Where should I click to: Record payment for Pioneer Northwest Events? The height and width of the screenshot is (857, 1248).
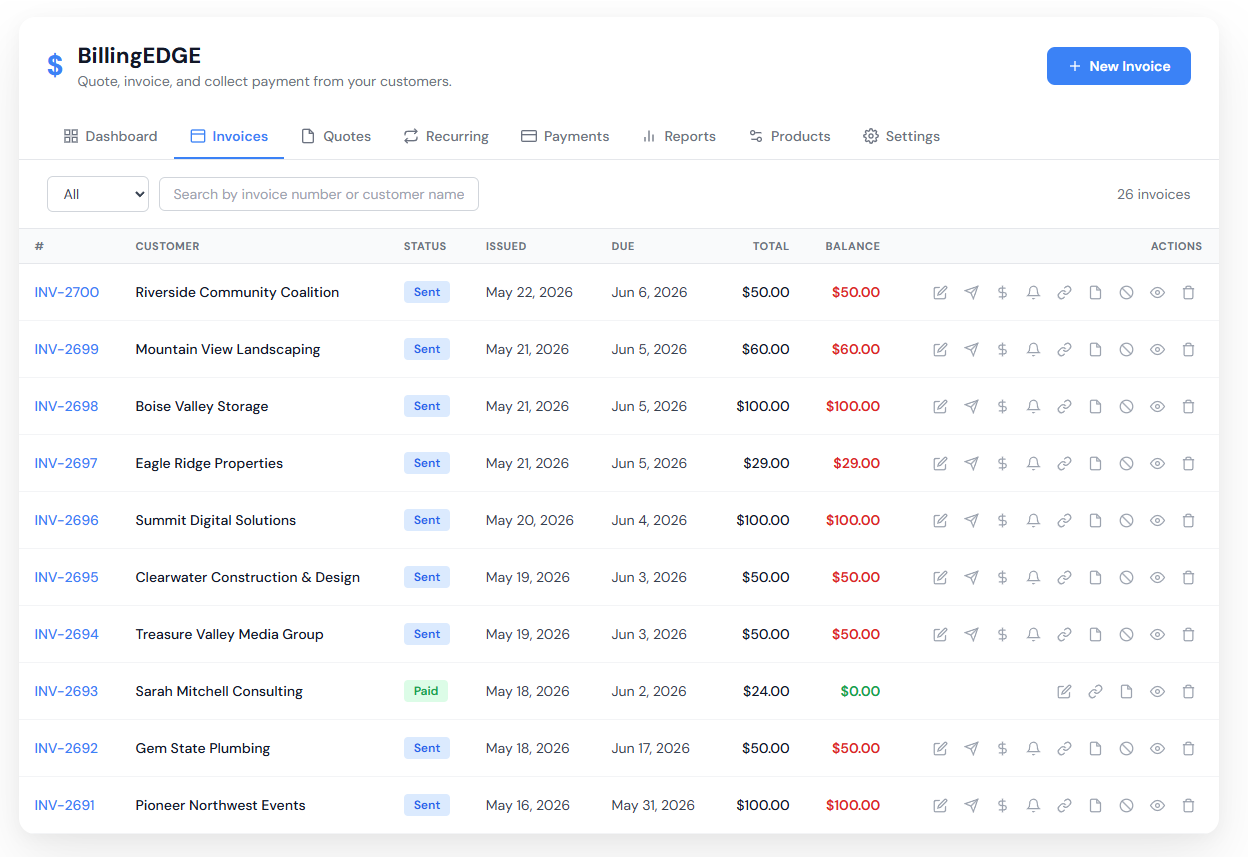1002,806
